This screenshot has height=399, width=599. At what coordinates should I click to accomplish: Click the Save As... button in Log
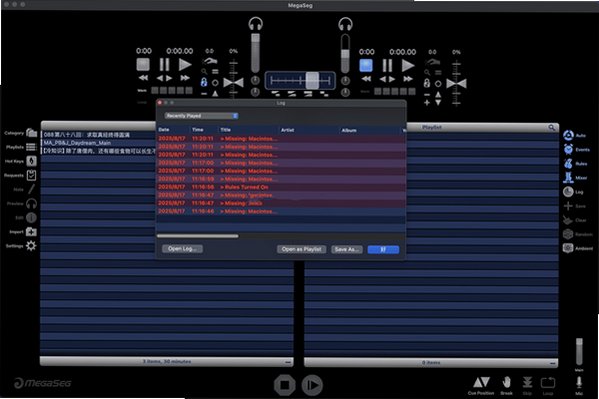coord(347,250)
